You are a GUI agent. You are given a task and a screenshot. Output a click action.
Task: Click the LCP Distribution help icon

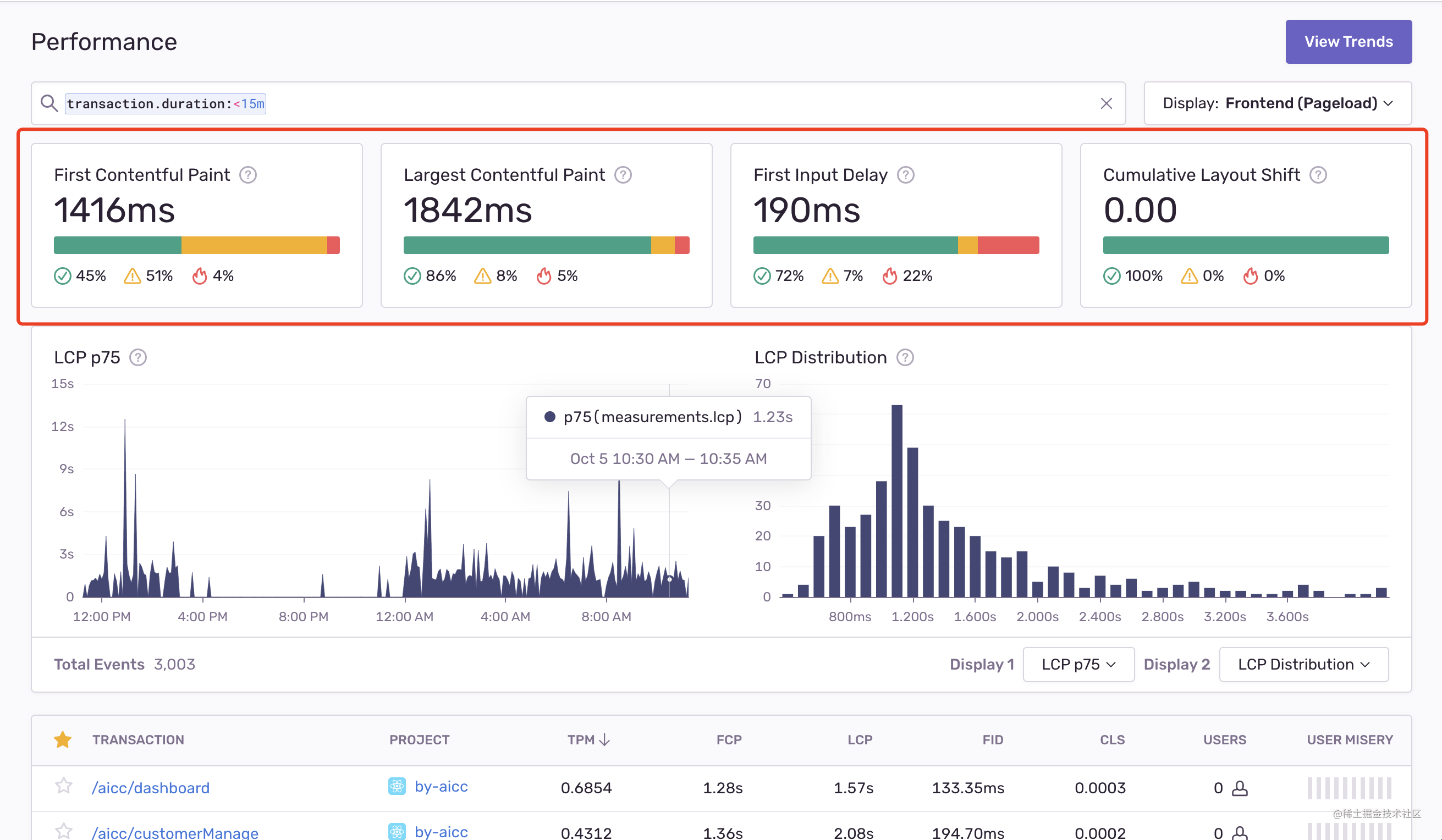point(905,357)
